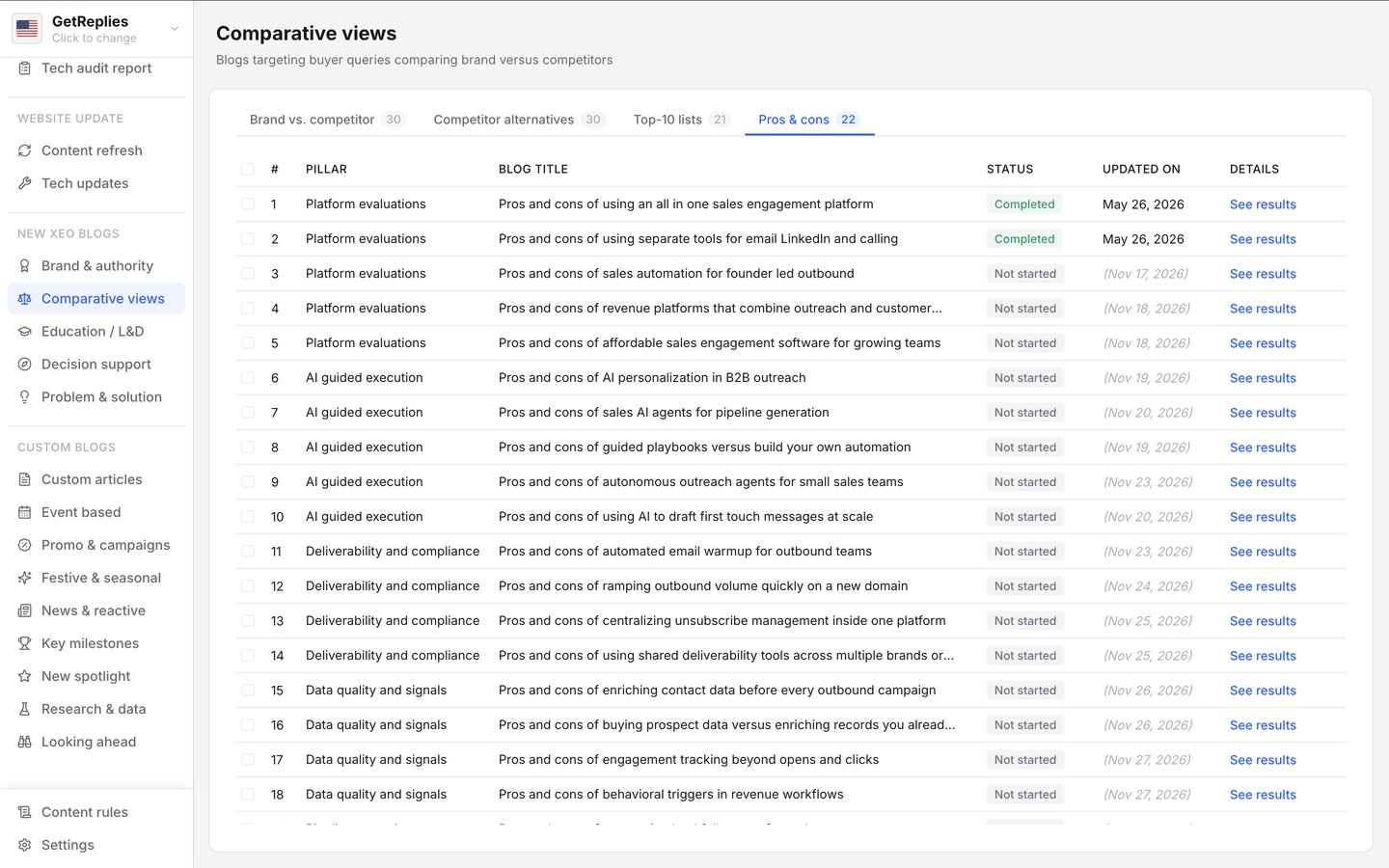
Task: Check the box for row 1
Action: click(248, 204)
